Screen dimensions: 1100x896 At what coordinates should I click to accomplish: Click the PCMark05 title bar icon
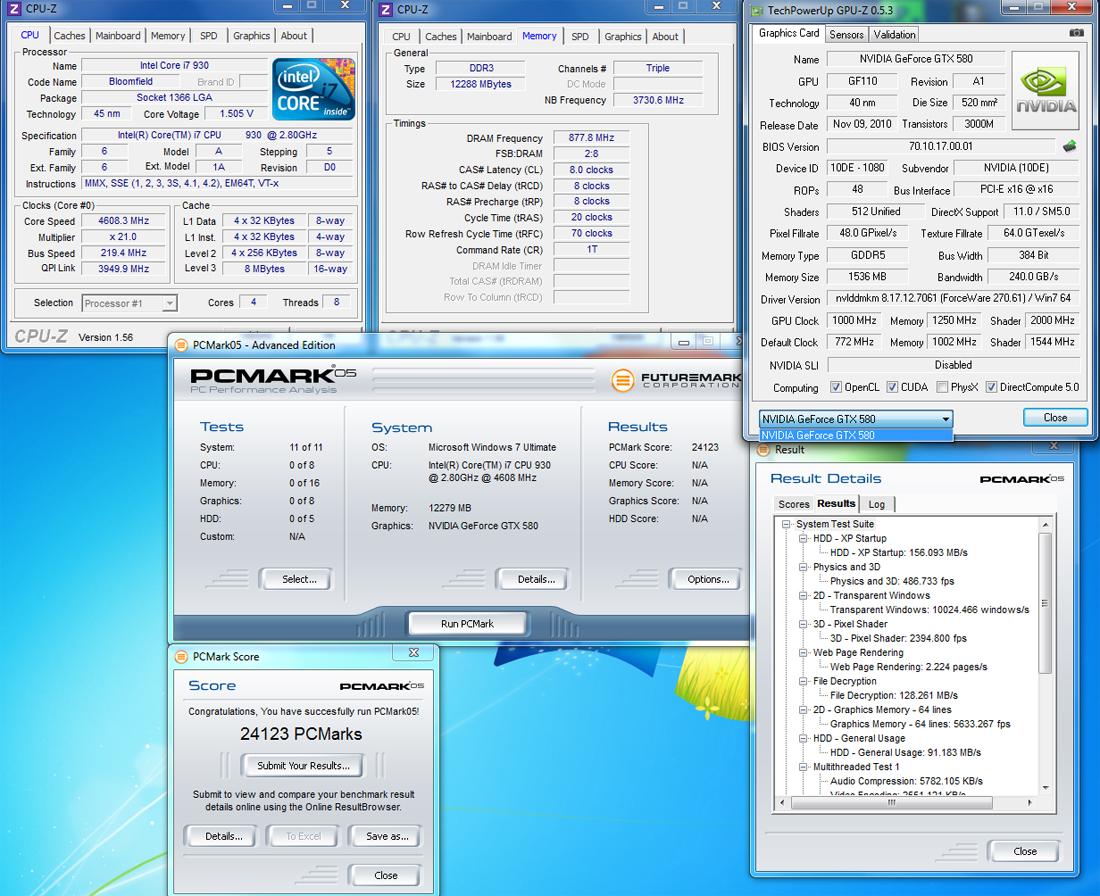181,345
